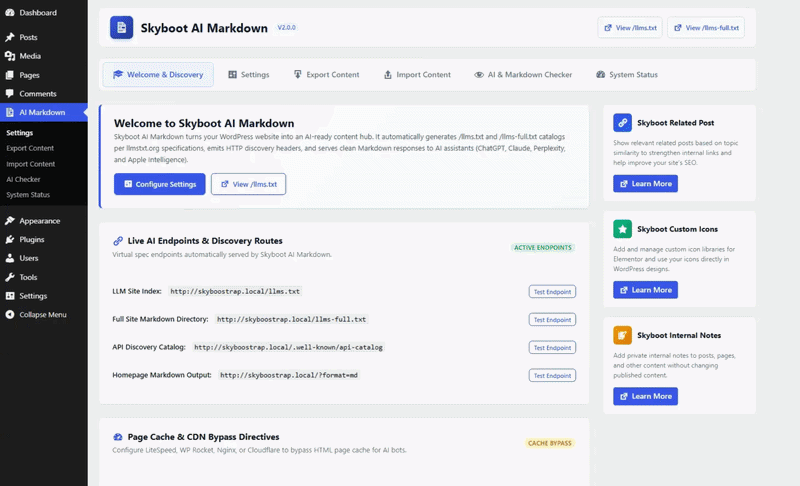The width and height of the screenshot is (800, 486).
Task: Click the CACHE BYPASS badge
Action: (x=549, y=443)
